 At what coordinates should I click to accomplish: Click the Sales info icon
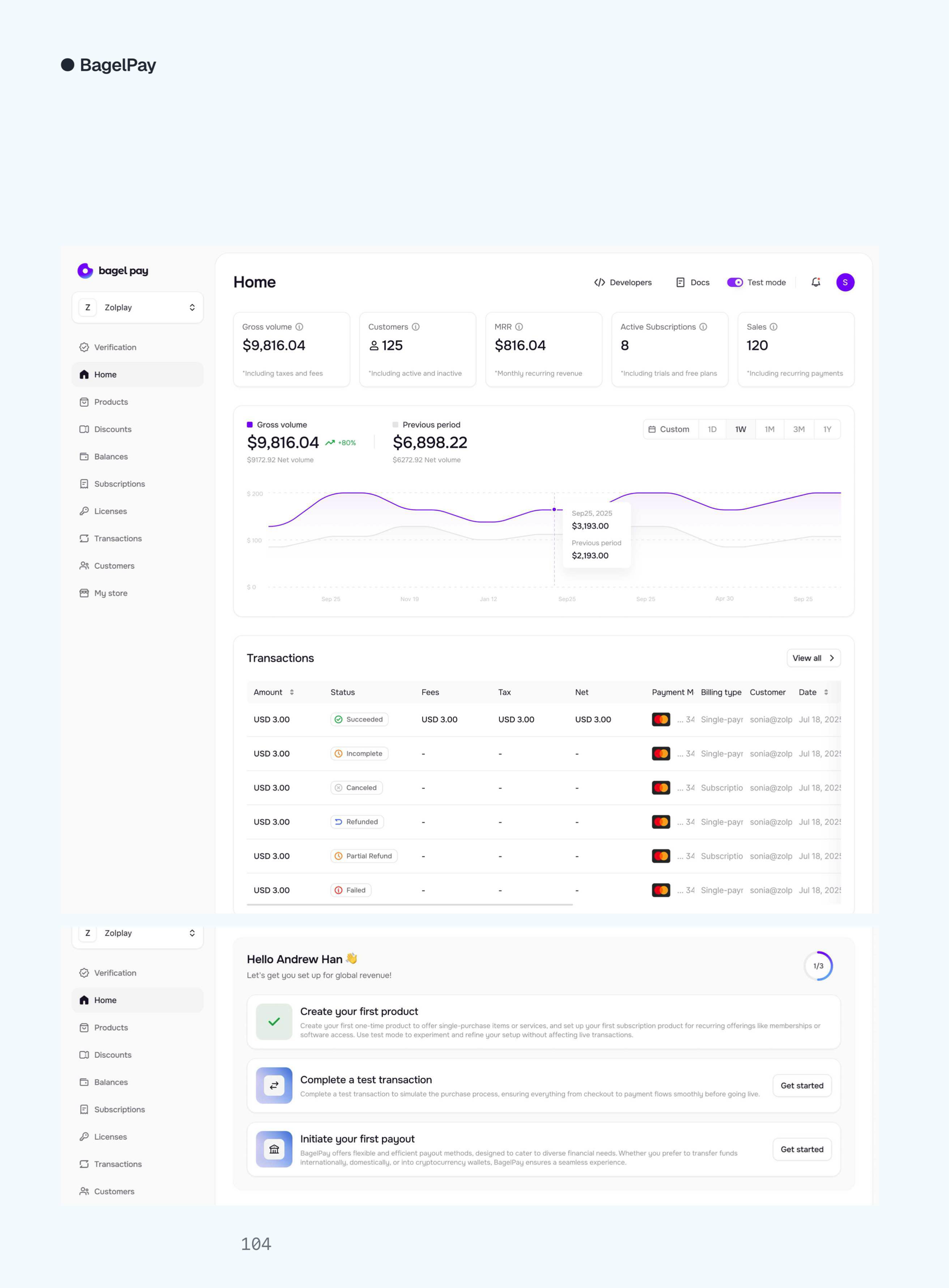click(773, 327)
